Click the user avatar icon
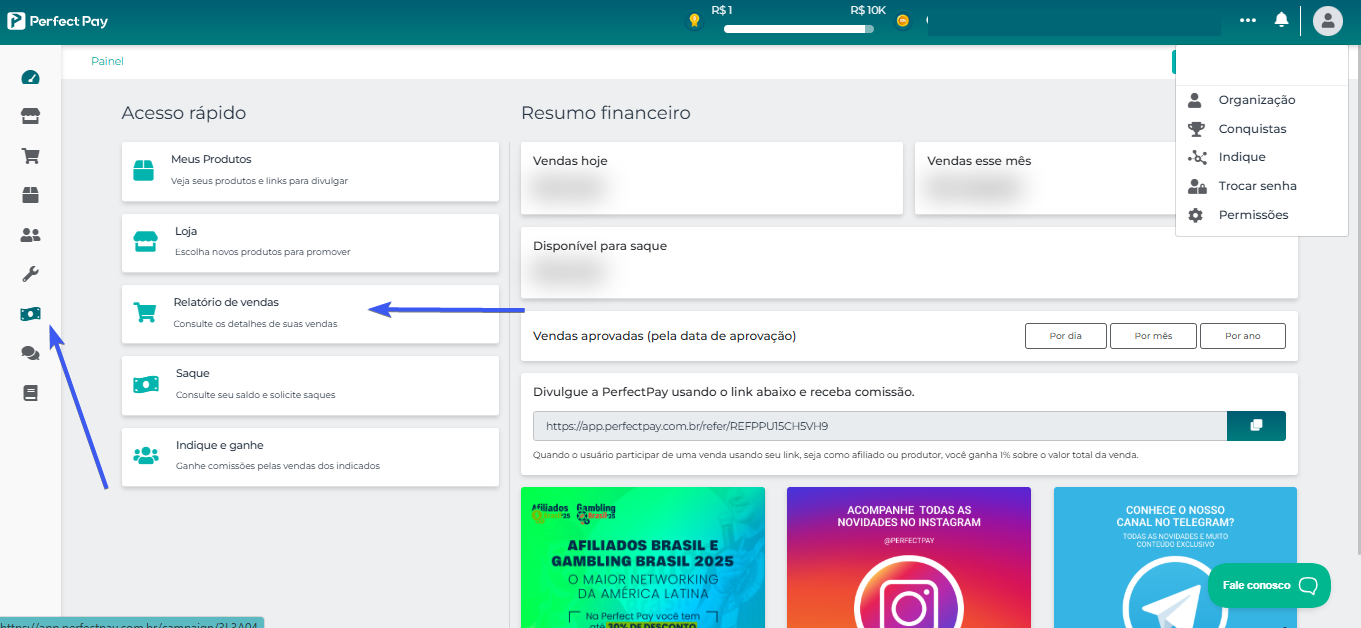Screen dimensions: 1361x628 click(x=1328, y=20)
